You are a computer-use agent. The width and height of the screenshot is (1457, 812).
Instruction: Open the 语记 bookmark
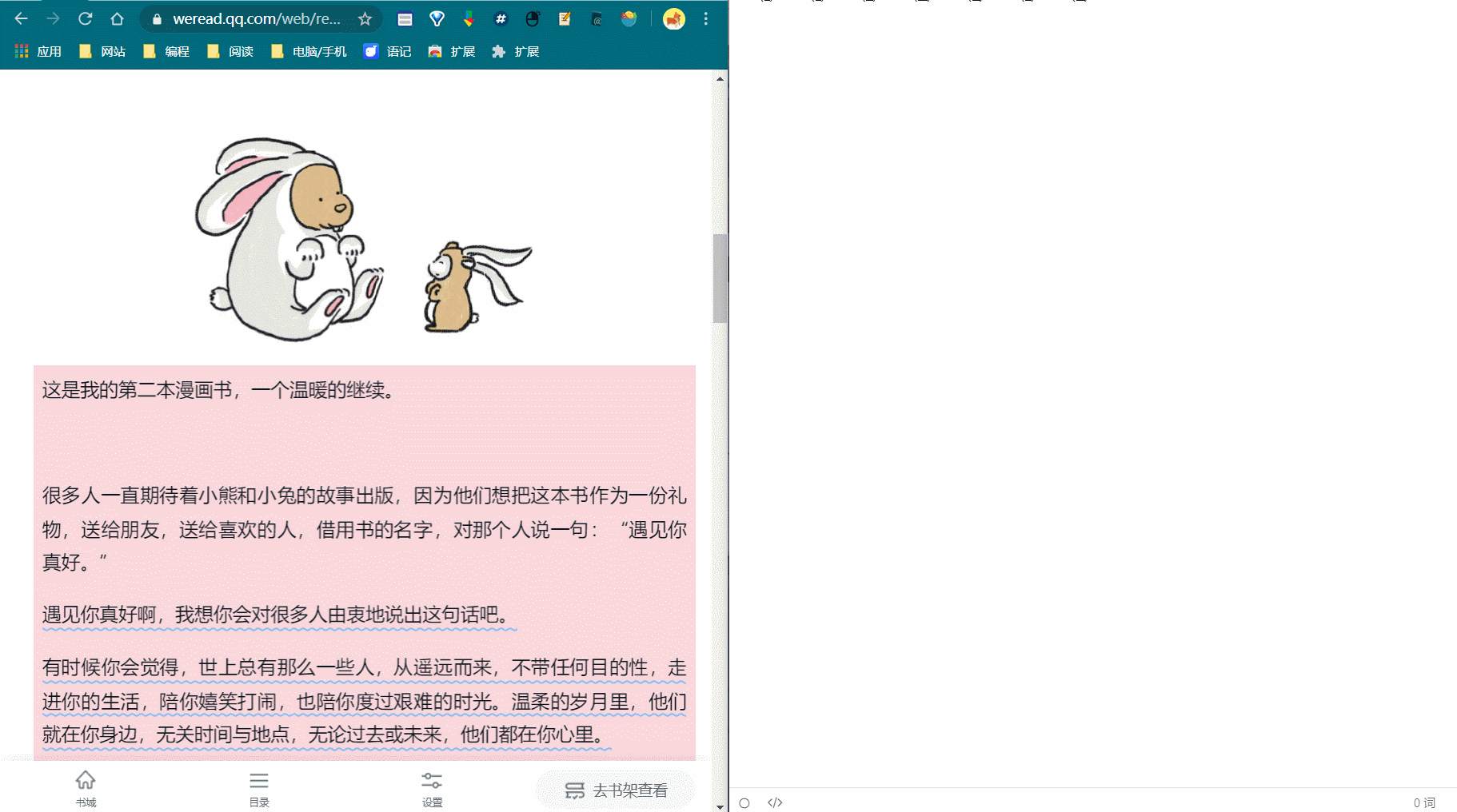pyautogui.click(x=388, y=51)
